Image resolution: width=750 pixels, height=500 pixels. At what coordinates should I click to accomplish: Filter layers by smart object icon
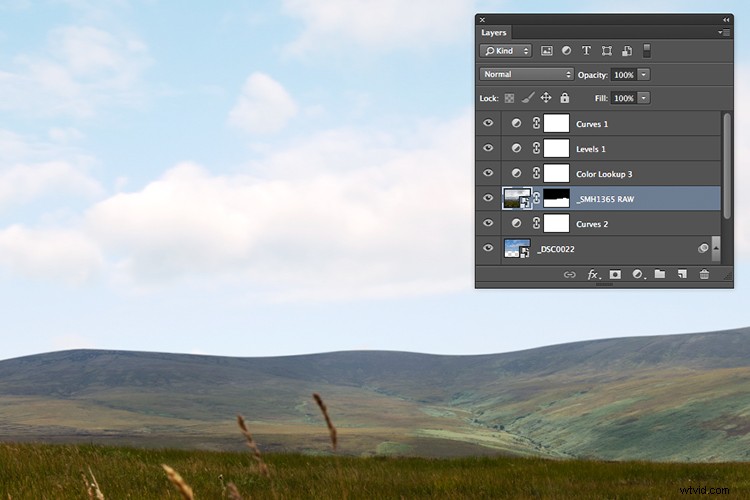[x=627, y=51]
